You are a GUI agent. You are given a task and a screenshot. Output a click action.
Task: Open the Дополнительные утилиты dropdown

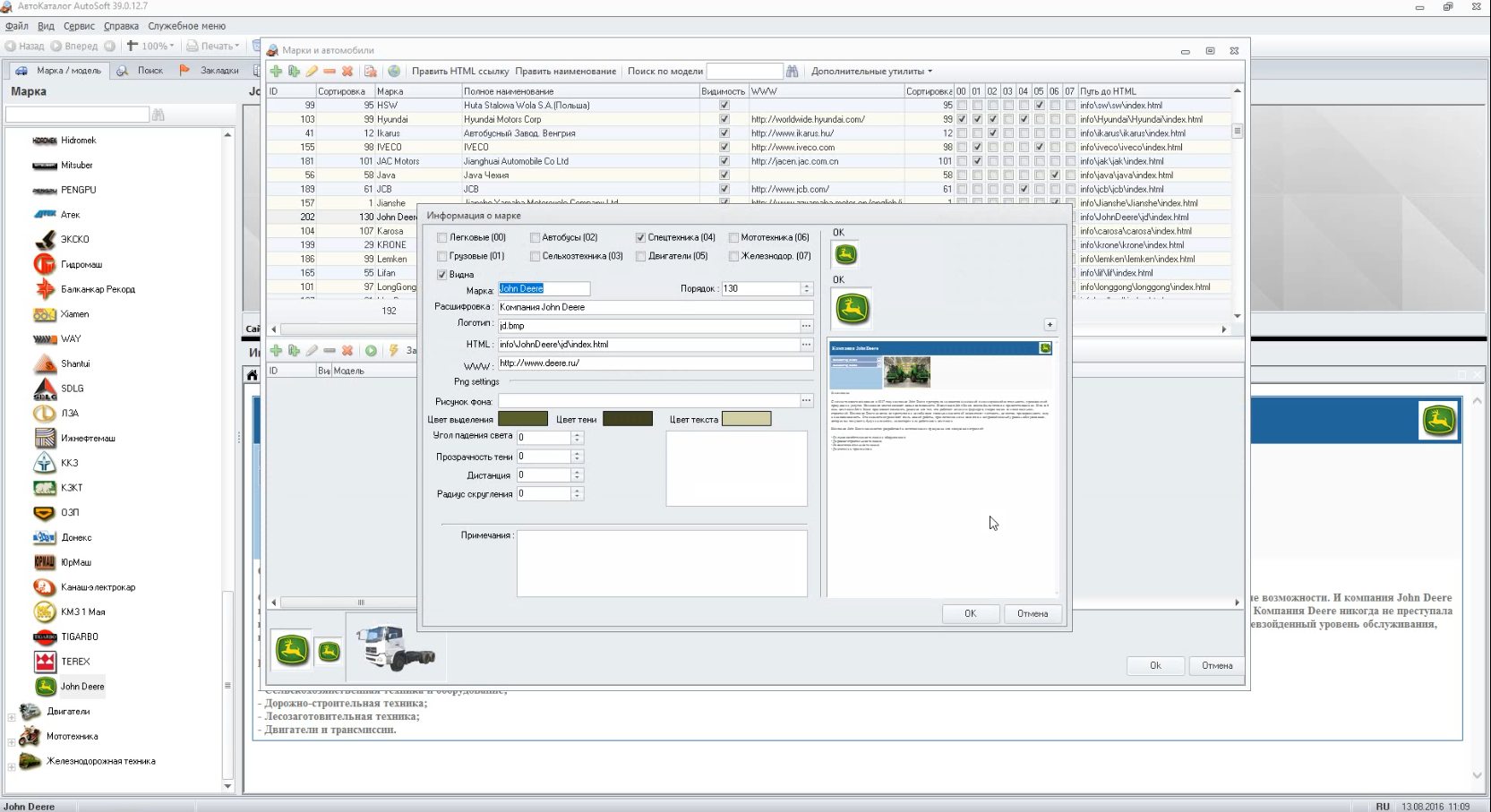870,72
